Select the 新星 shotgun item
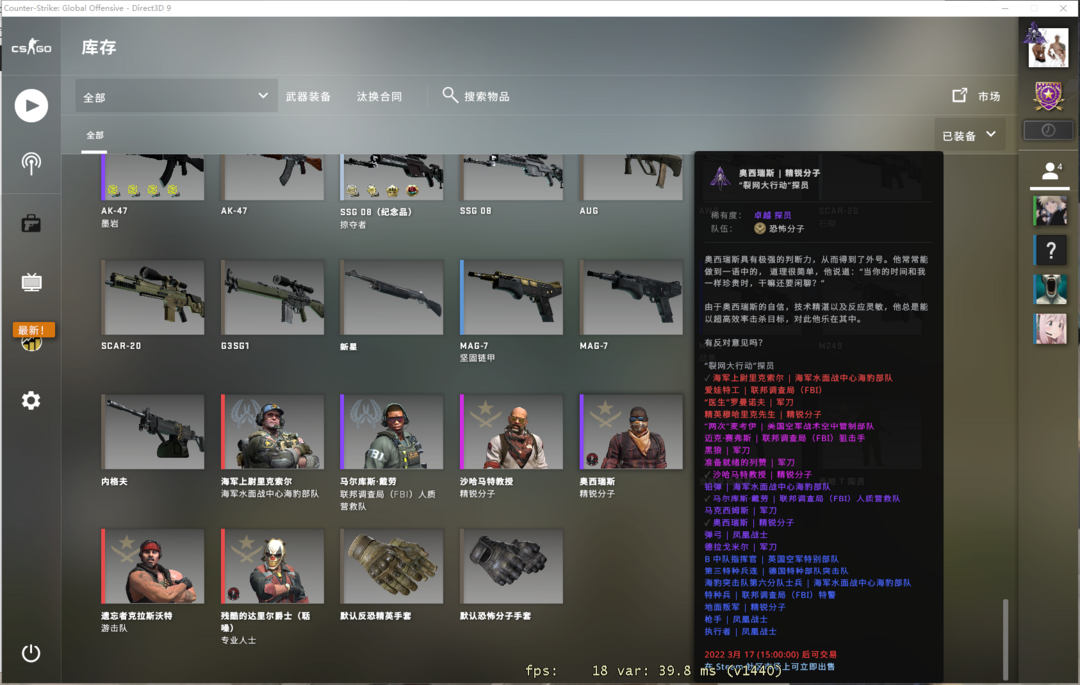 (x=392, y=297)
